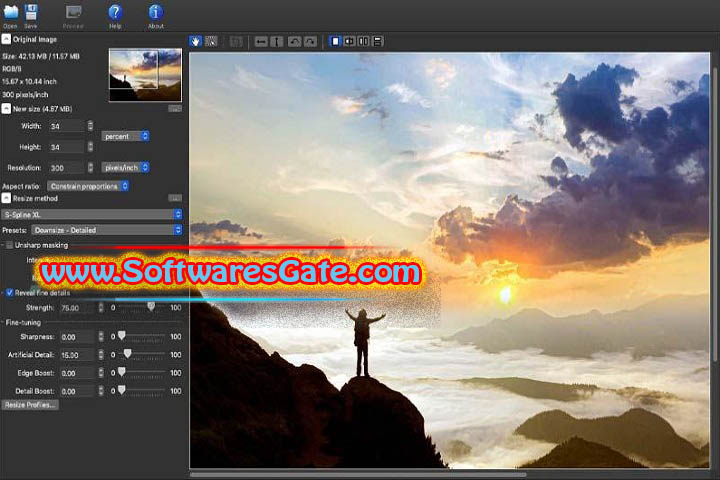
Task: Open the pixels/inch units dropdown
Action: (125, 168)
